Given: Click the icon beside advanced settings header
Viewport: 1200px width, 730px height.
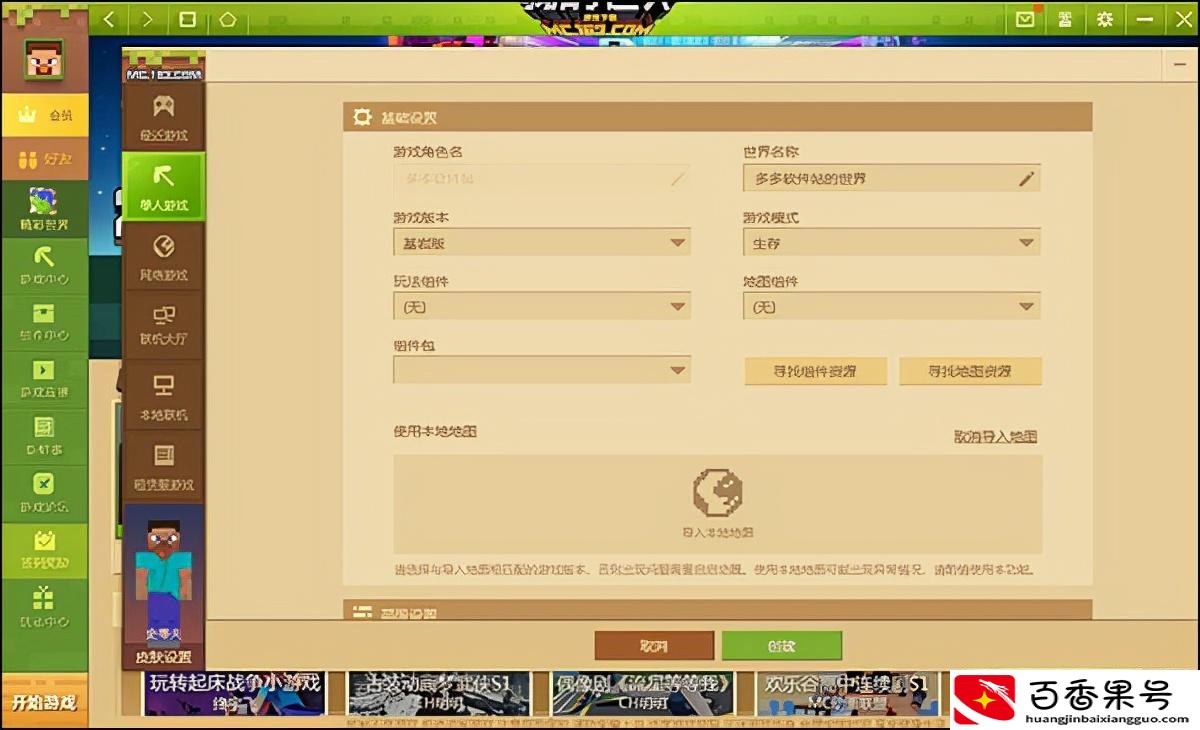Looking at the screenshot, I should (x=362, y=612).
